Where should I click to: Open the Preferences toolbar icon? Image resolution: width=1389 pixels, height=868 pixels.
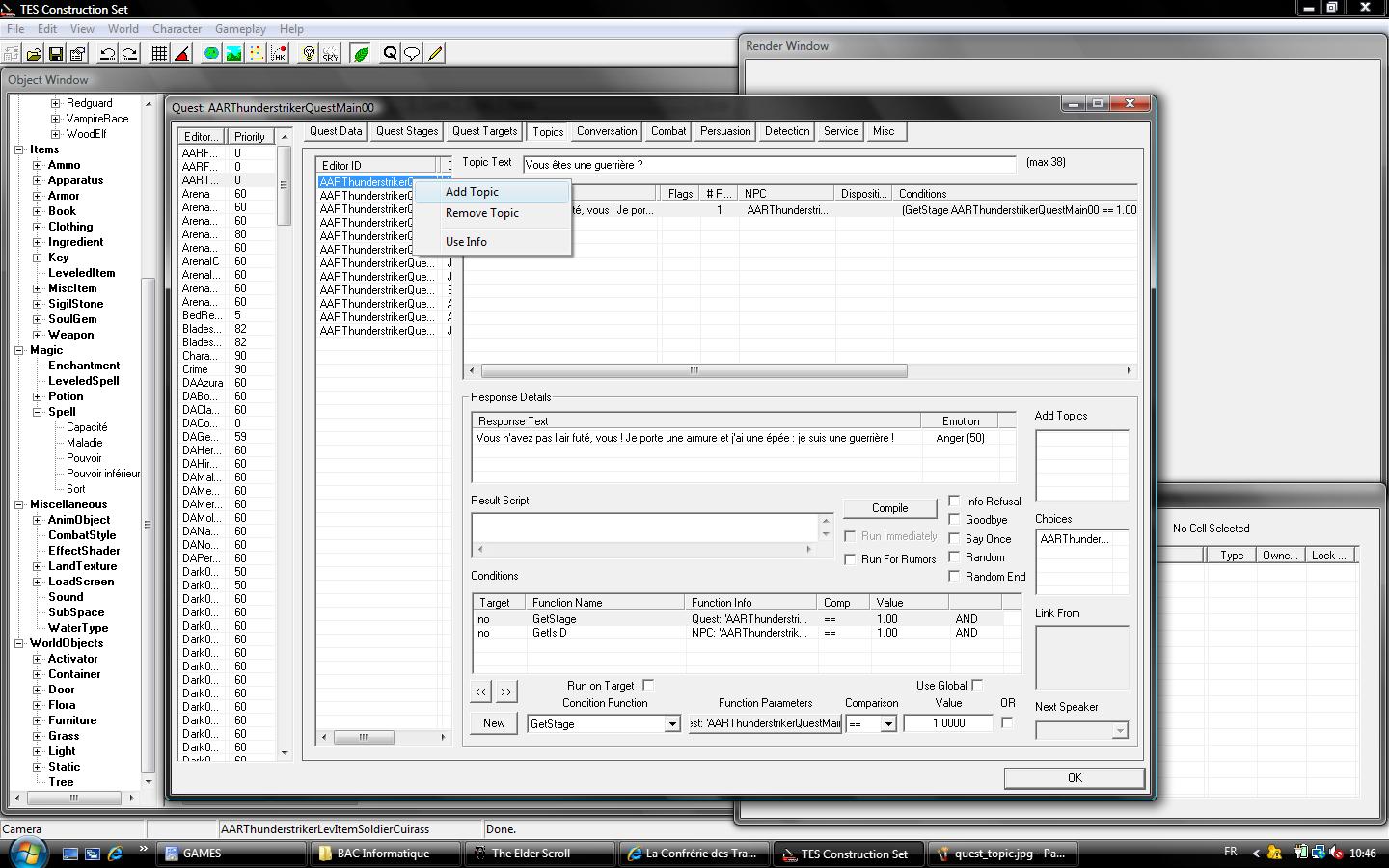pyautogui.click(x=78, y=54)
